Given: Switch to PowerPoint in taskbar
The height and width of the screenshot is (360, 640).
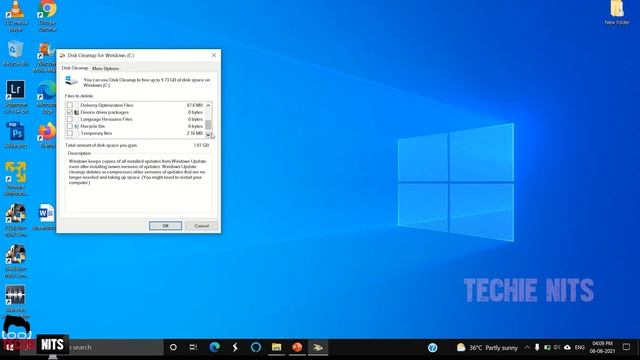Looking at the screenshot, I should [297, 347].
